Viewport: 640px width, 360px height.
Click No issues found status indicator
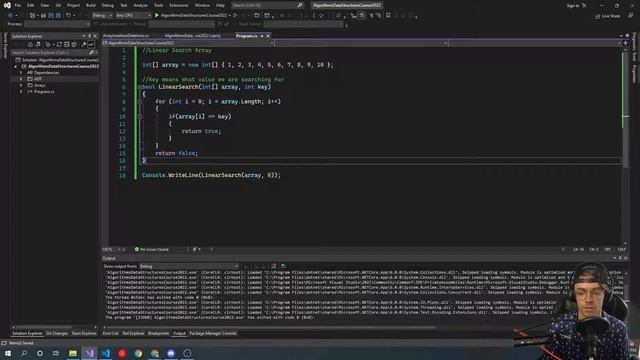151,249
